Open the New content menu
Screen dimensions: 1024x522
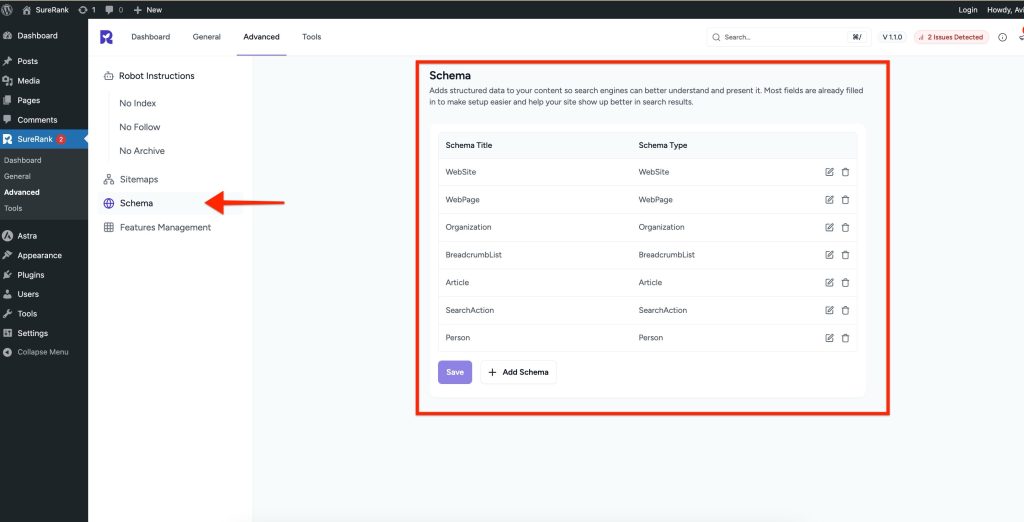[x=148, y=10]
